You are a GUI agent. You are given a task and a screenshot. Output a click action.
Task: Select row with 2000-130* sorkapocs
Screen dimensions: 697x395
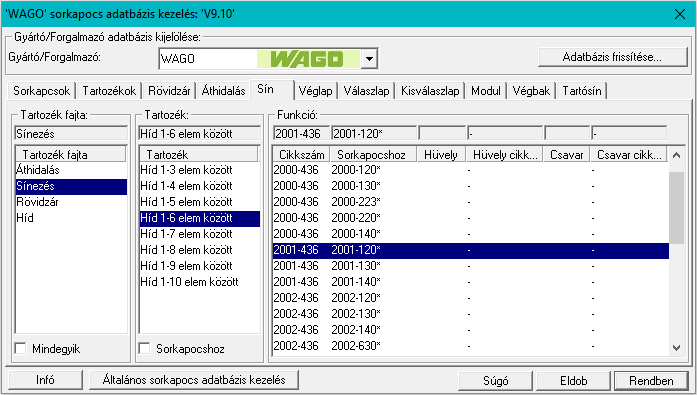(x=470, y=186)
